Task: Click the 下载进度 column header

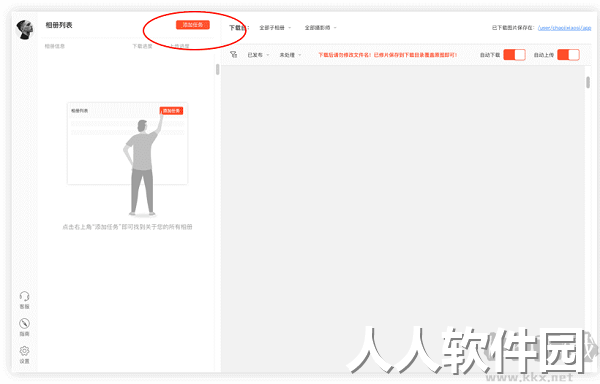Action: (142, 46)
